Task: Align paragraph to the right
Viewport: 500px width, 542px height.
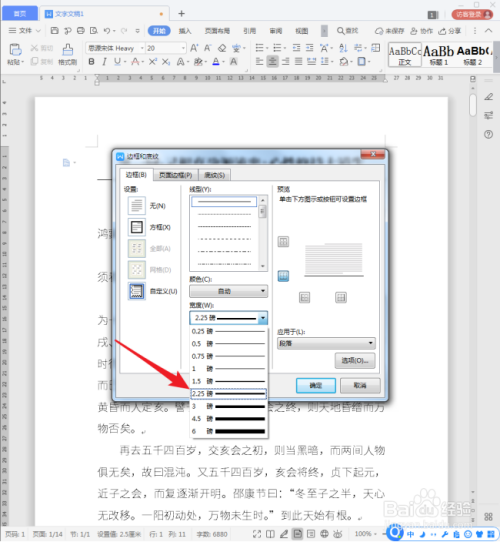Action: tap(286, 62)
